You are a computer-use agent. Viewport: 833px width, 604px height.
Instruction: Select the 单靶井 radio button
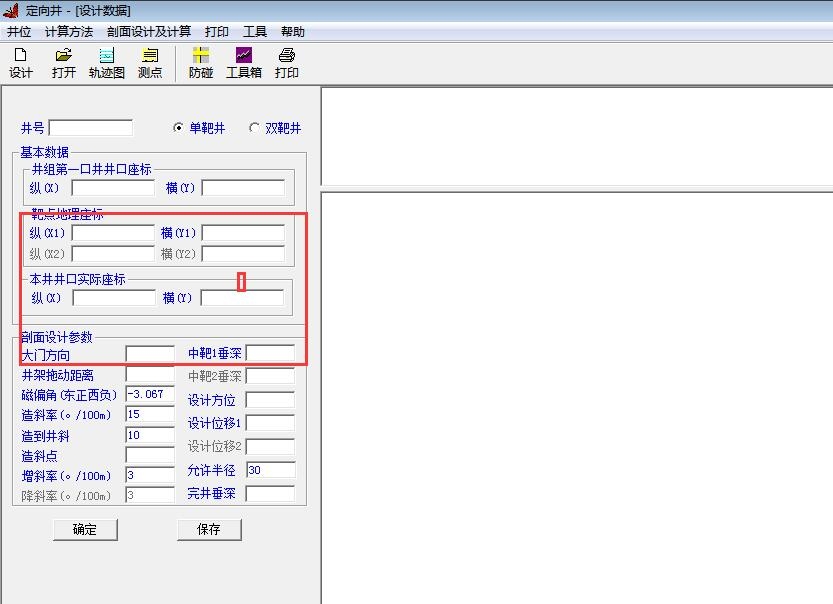(x=178, y=128)
